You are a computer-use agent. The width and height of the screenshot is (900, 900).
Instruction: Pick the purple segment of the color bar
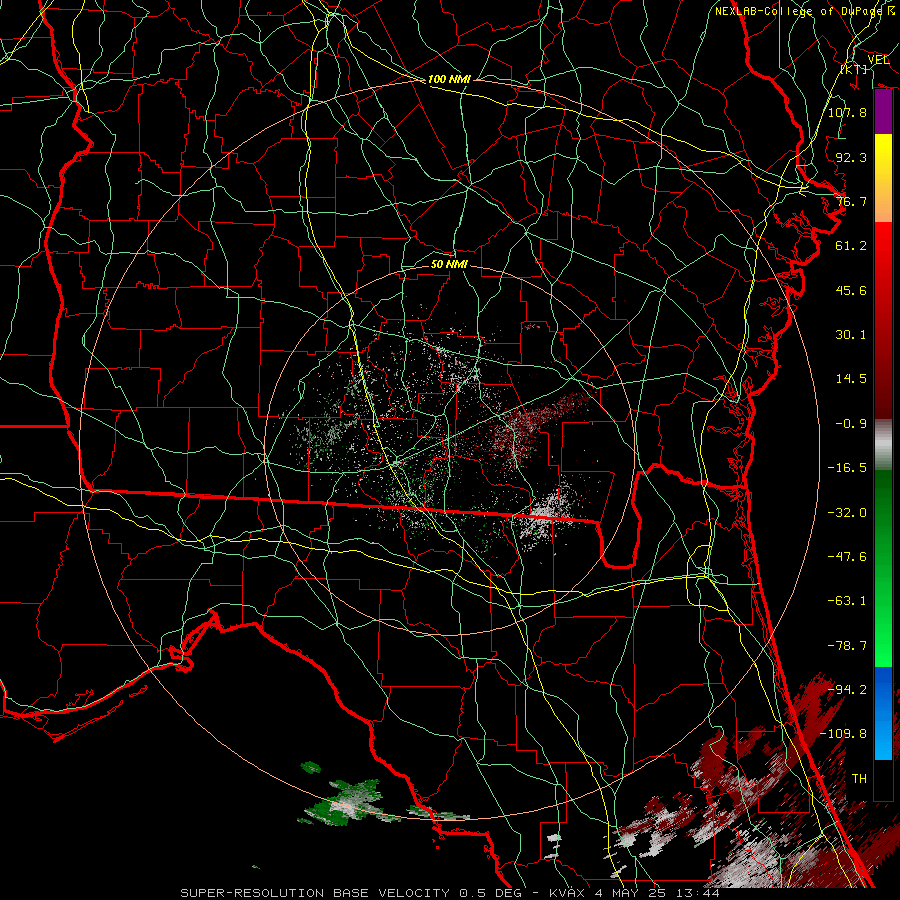[883, 112]
